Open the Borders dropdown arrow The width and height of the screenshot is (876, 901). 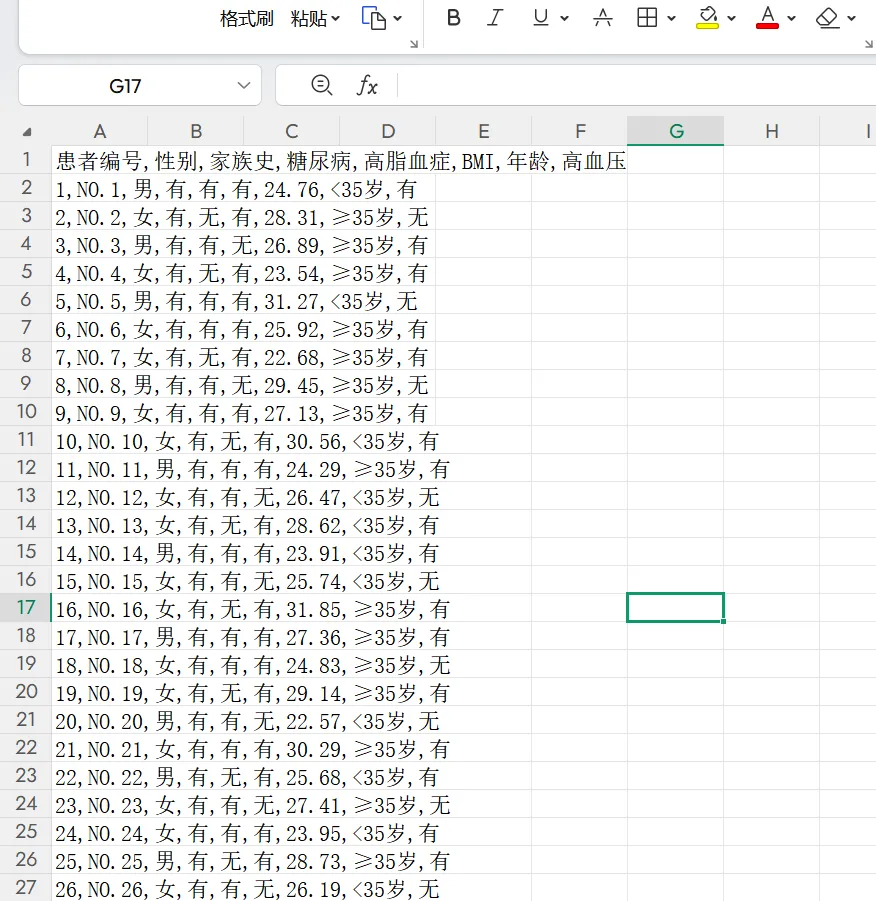coord(671,19)
